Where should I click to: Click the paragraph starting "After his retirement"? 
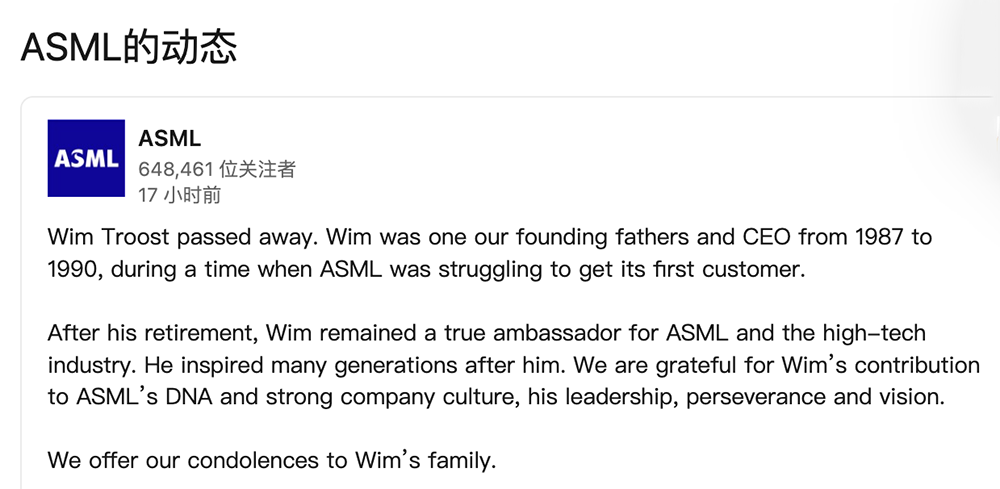(513, 365)
